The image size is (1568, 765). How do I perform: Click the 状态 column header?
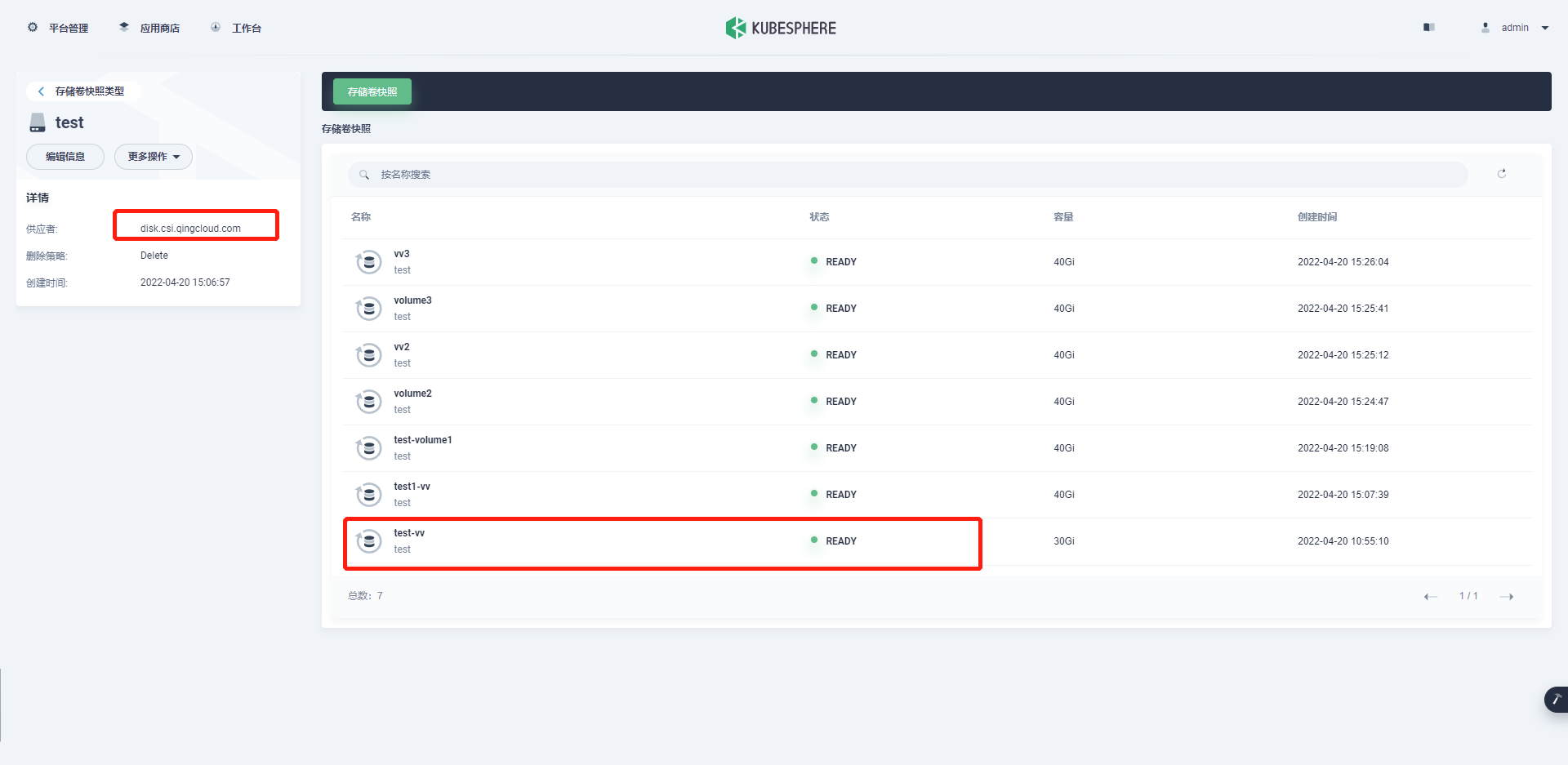(819, 217)
